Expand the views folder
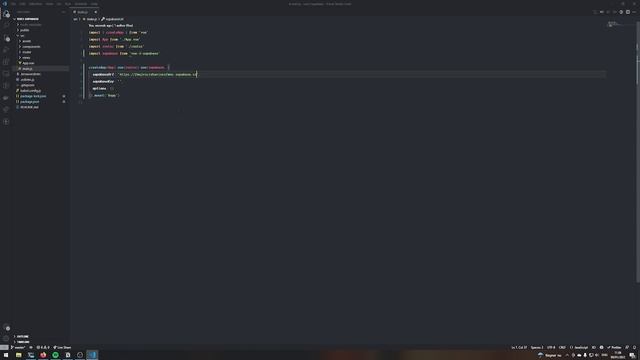This screenshot has height=360, width=640. tap(27, 58)
